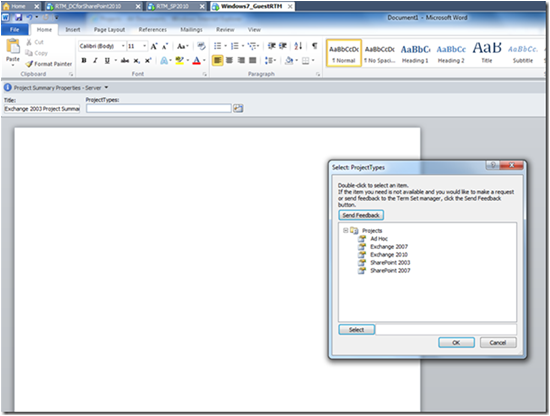Viewport: 550px width, 416px height.
Task: Switch to the References tab
Action: coord(153,30)
